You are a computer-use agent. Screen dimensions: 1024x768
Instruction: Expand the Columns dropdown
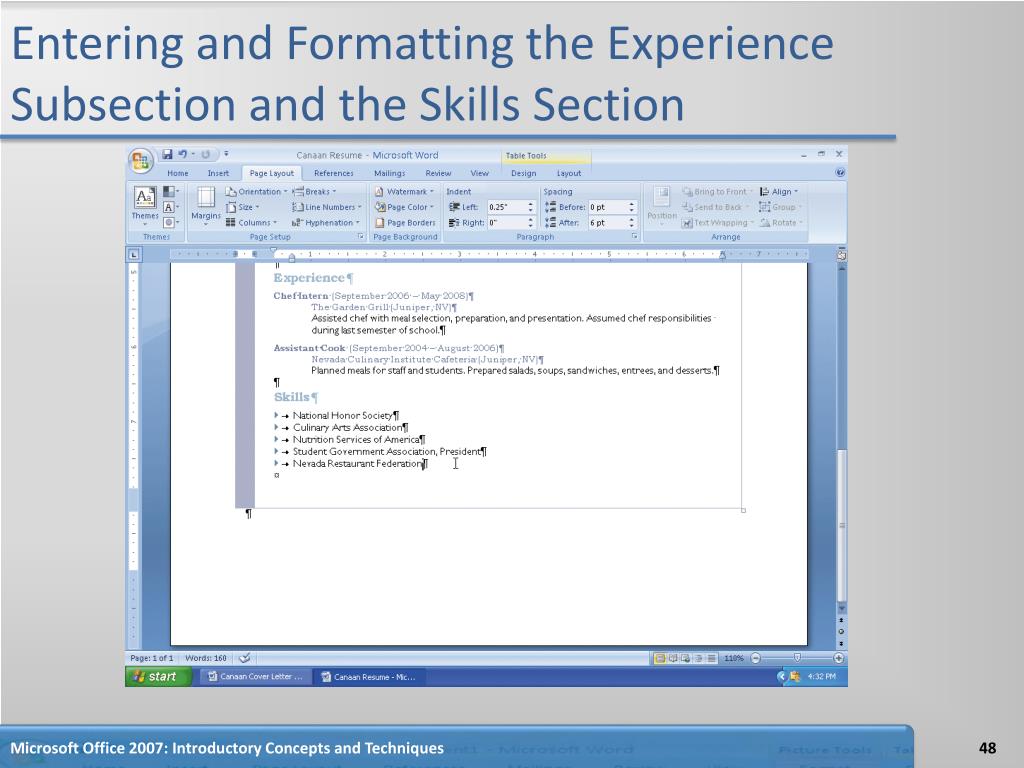point(251,223)
